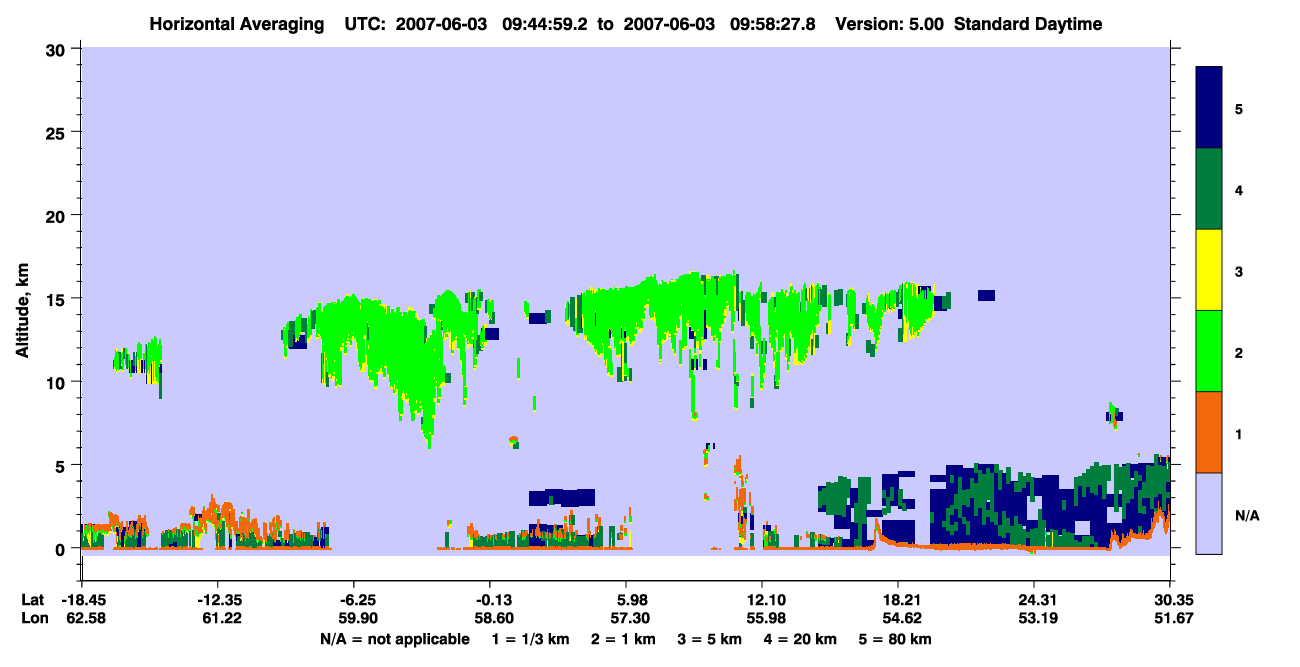Click the color bar label '3'
1300x667 pixels.
click(1239, 270)
